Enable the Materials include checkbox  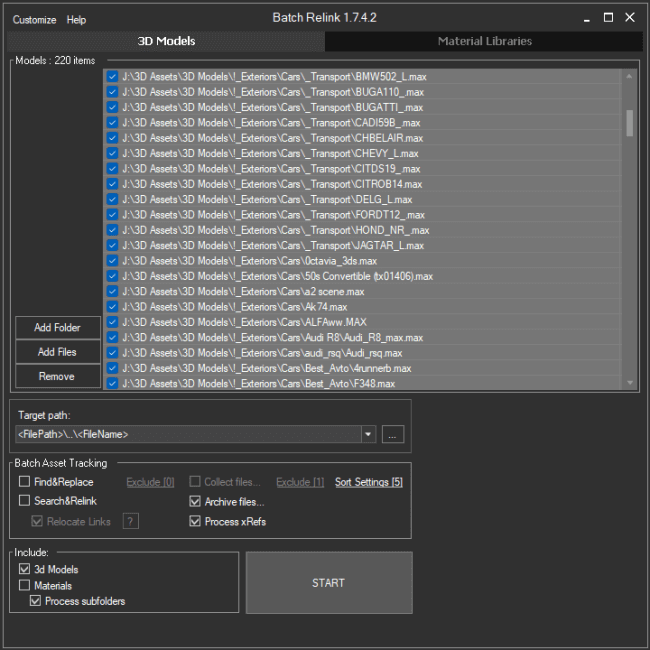tap(24, 585)
